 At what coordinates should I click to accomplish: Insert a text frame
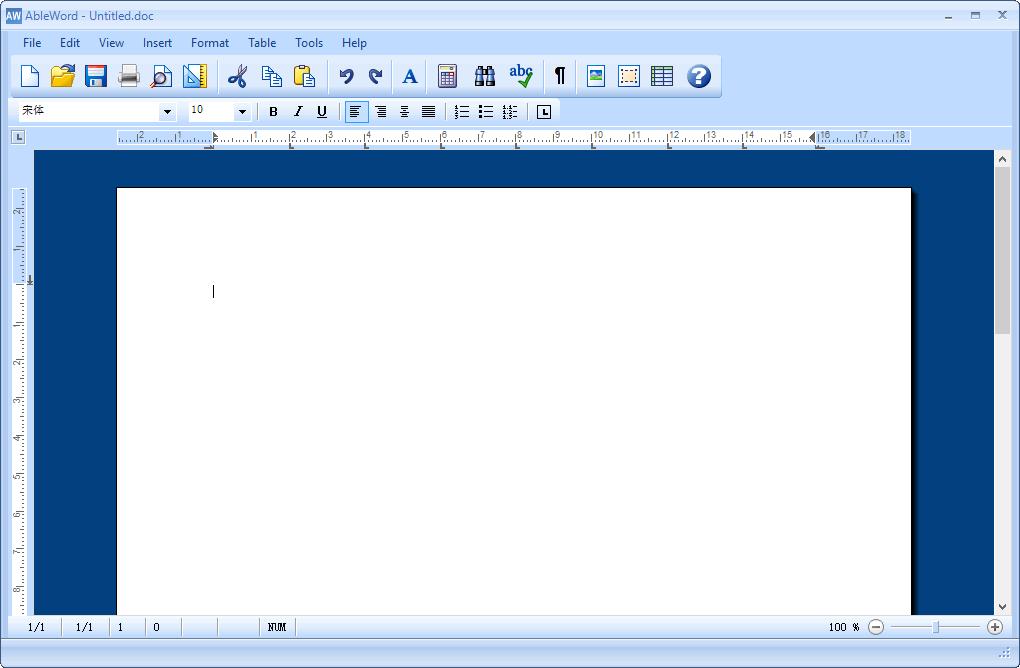coord(628,76)
